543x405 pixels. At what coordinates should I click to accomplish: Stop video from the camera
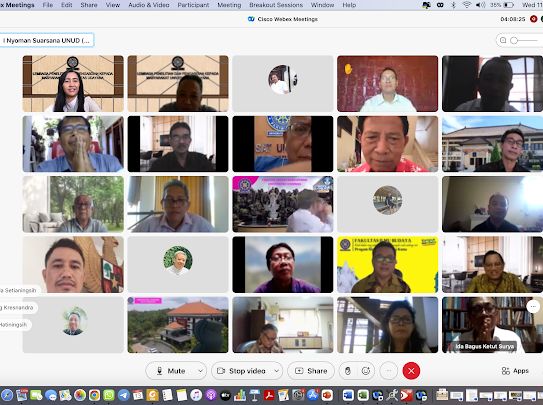(x=241, y=371)
